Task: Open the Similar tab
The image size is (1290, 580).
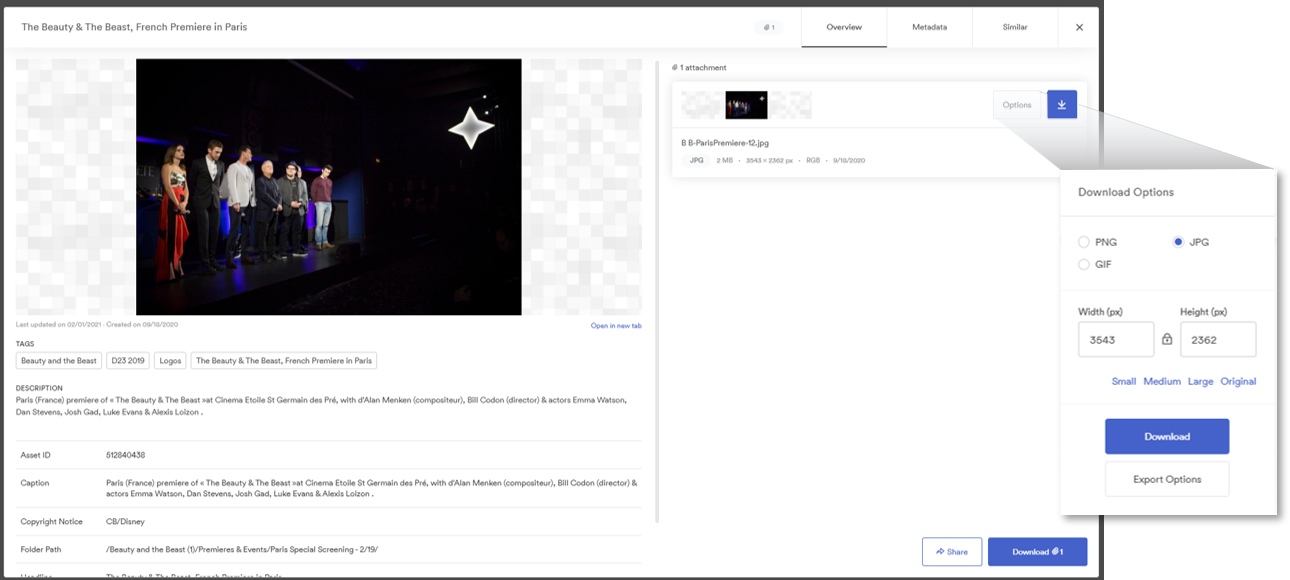Action: (x=1014, y=27)
